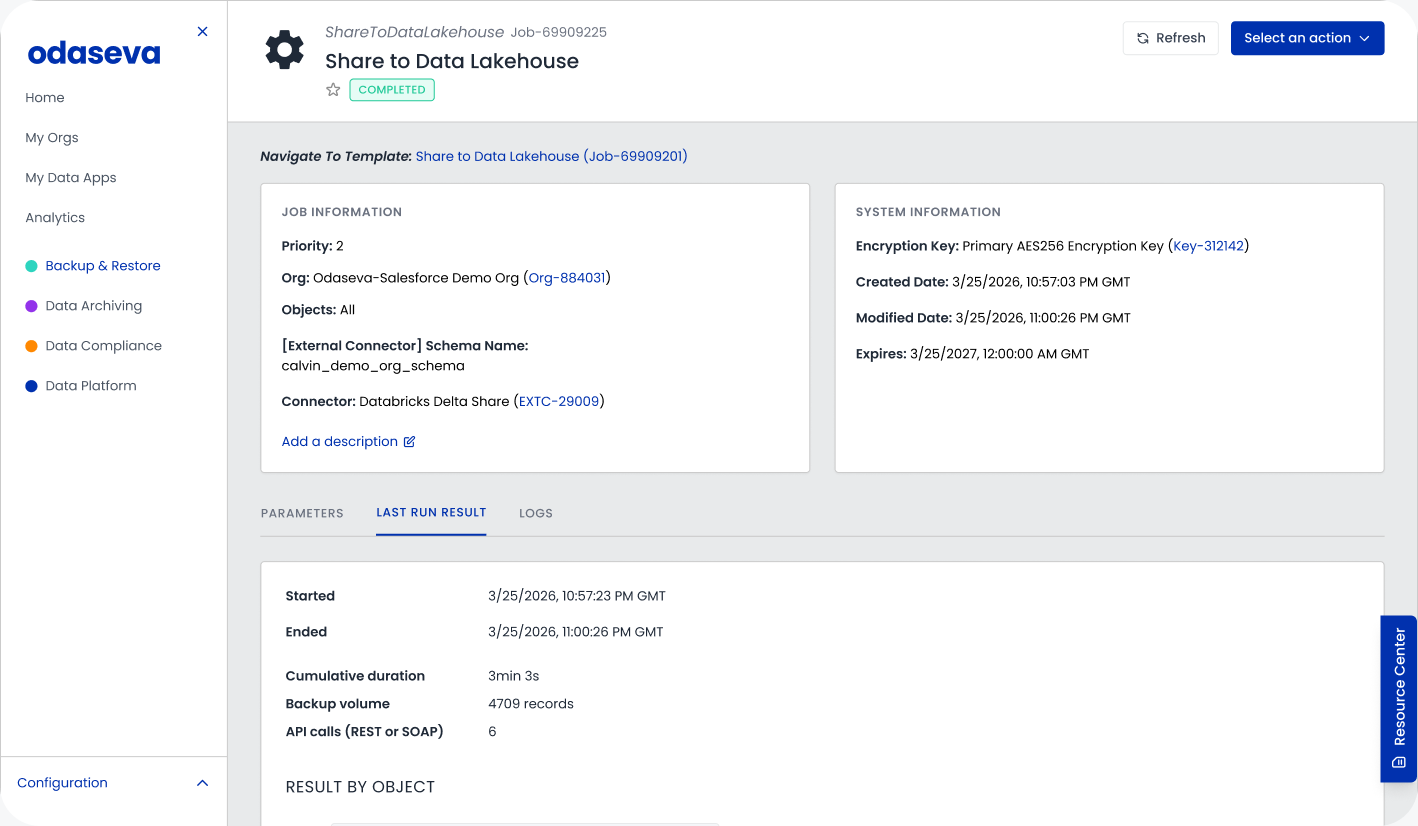
Task: Open Analytics in sidebar
Action: (x=55, y=218)
